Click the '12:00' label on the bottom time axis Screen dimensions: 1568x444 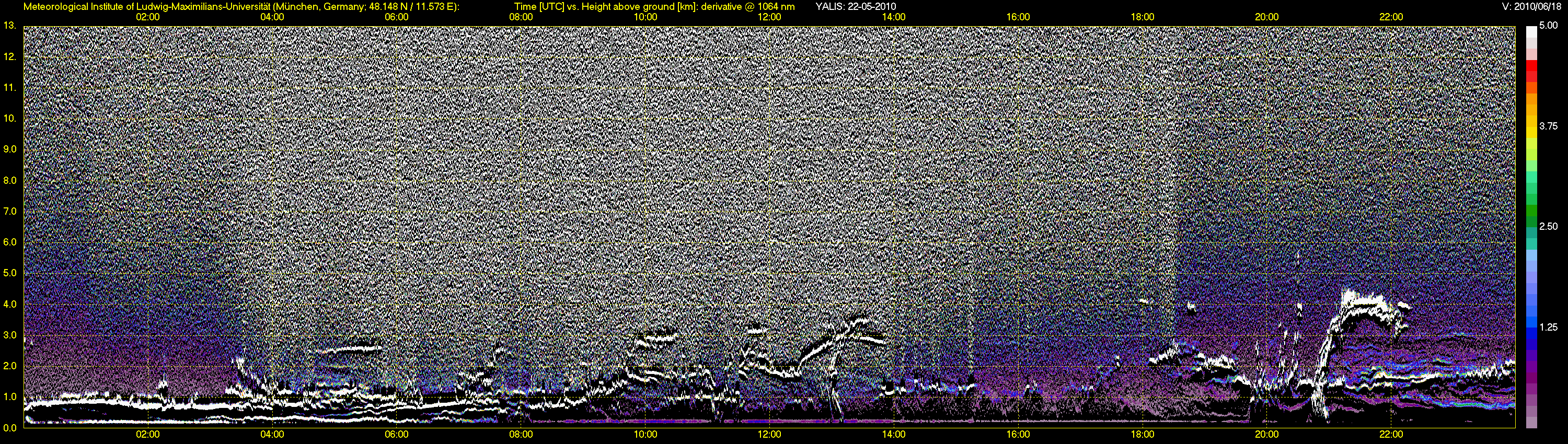click(x=769, y=434)
